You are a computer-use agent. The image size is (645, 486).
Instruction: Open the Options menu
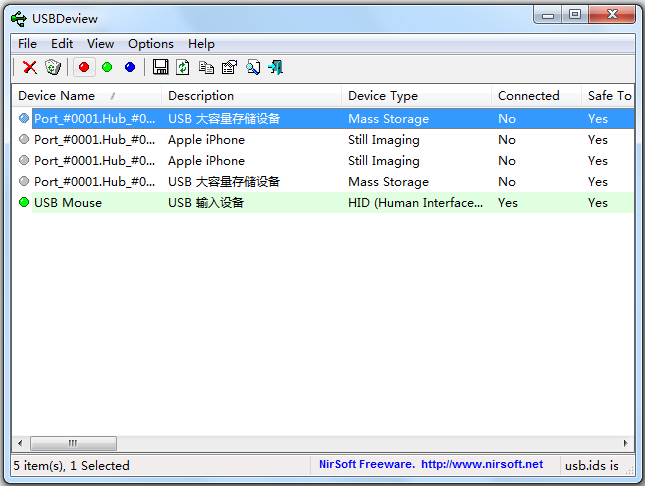tap(150, 44)
